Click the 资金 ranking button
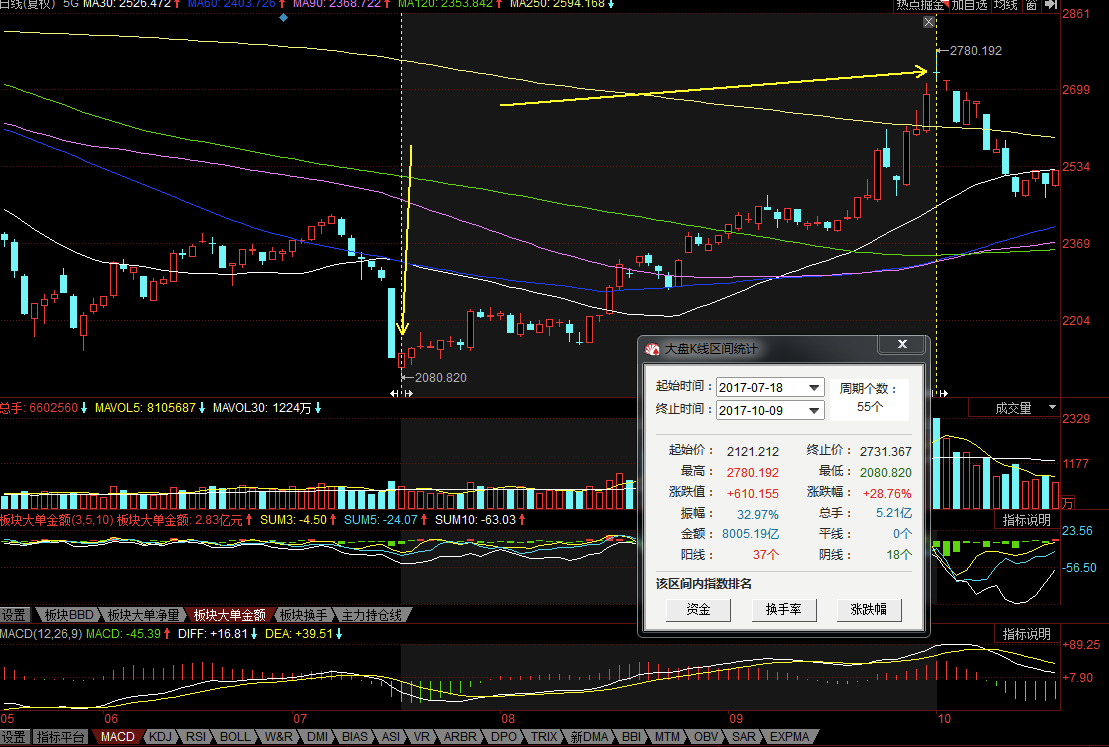 (x=697, y=609)
